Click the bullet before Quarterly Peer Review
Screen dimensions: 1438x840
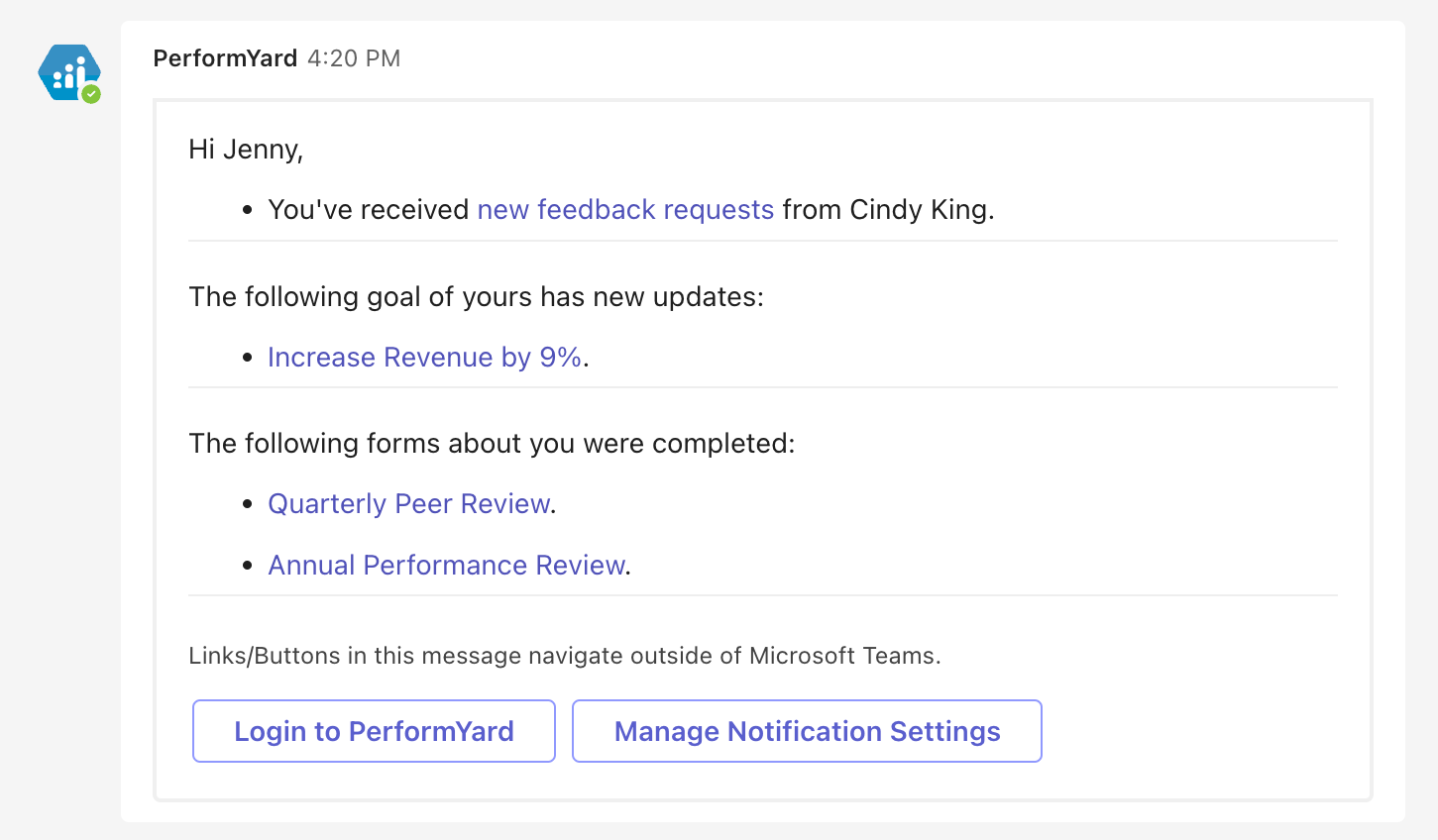tap(248, 505)
